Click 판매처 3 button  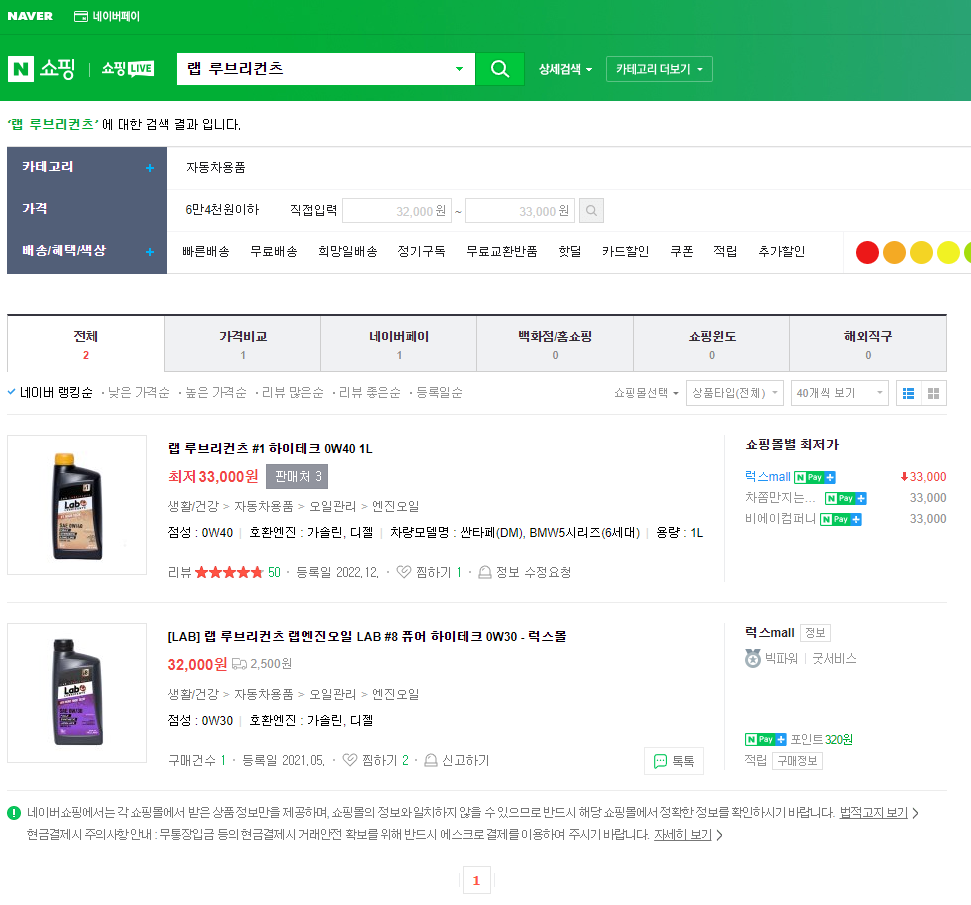297,476
